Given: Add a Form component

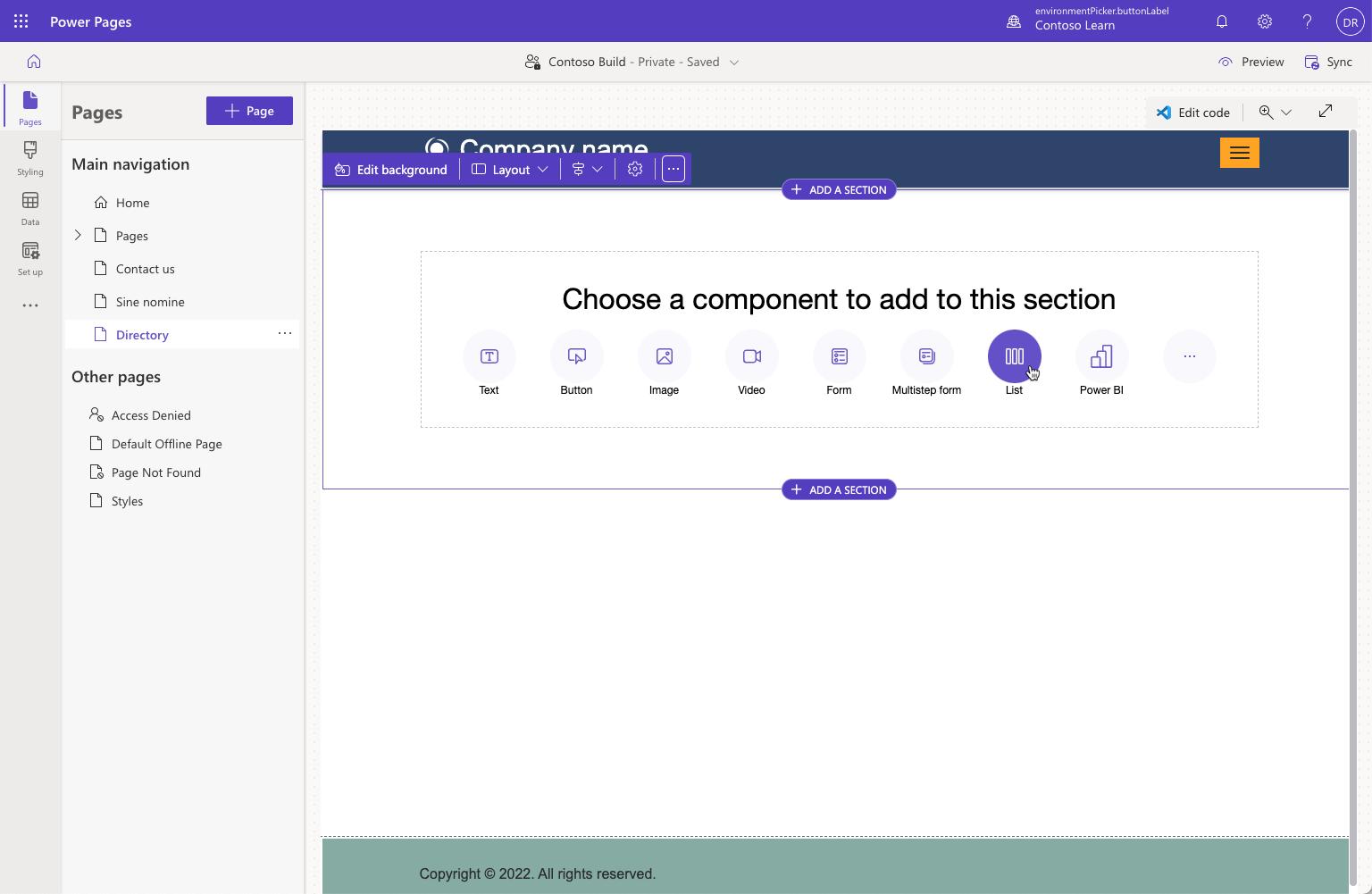Looking at the screenshot, I should (839, 355).
